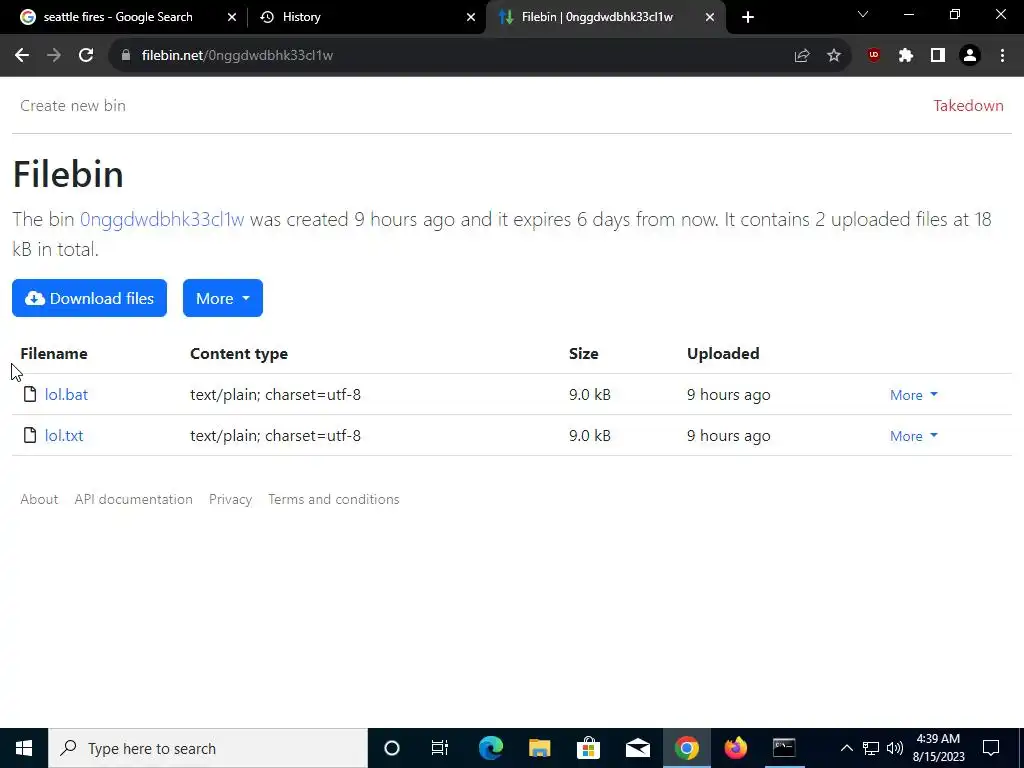
Task: Show hidden system tray icons
Action: pos(846,748)
